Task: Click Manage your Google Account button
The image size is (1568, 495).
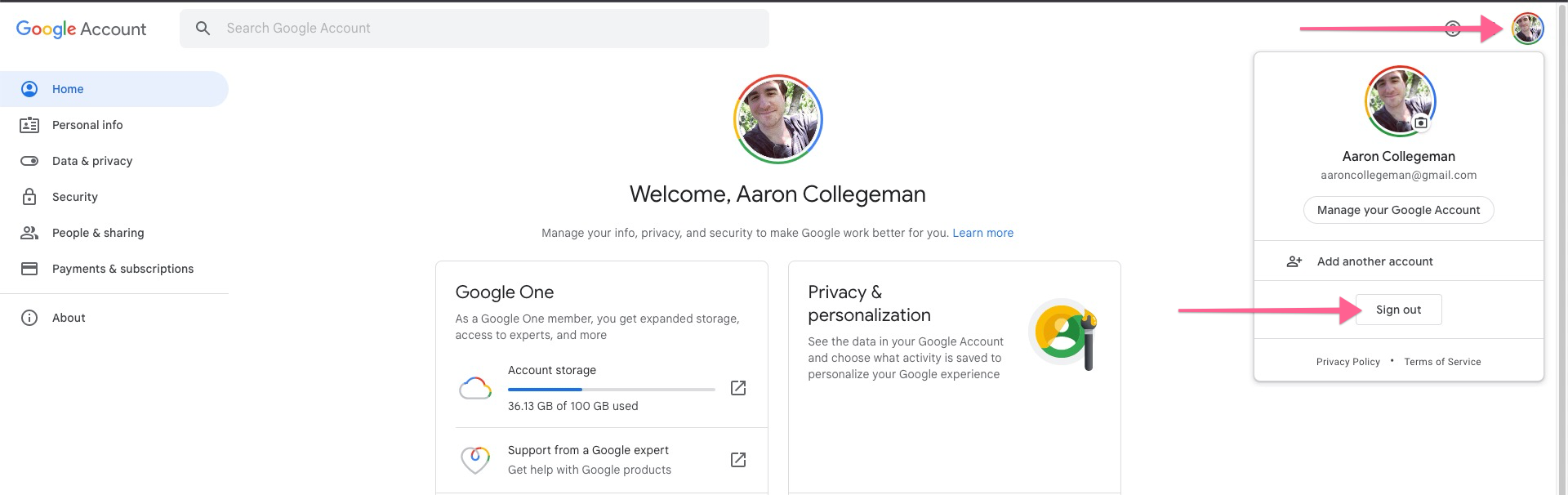Action: (1398, 210)
